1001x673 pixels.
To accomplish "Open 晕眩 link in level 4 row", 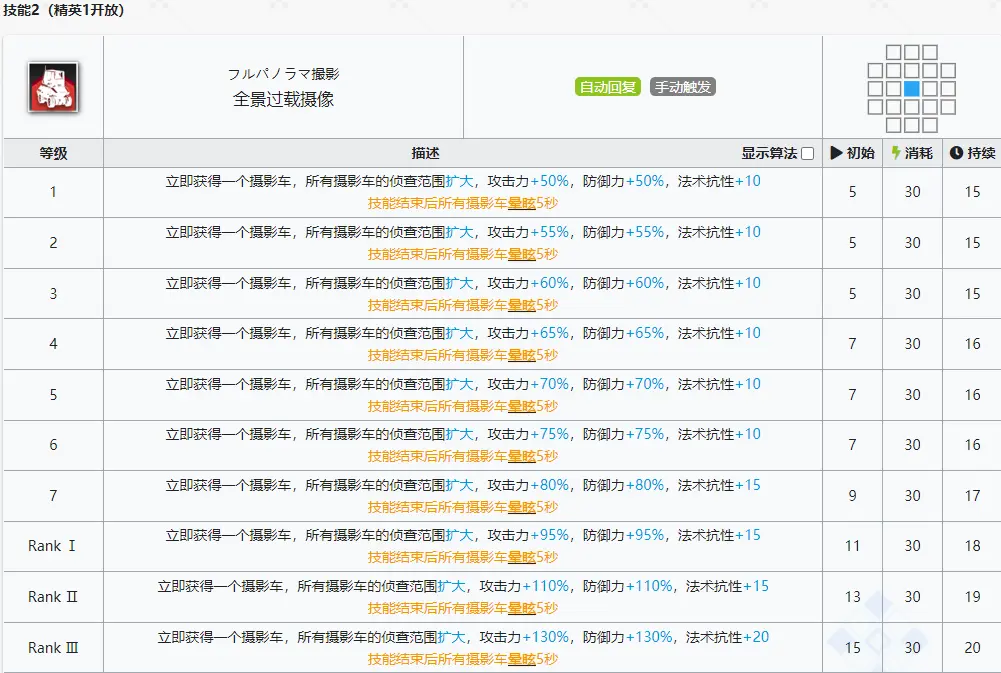I will click(522, 355).
